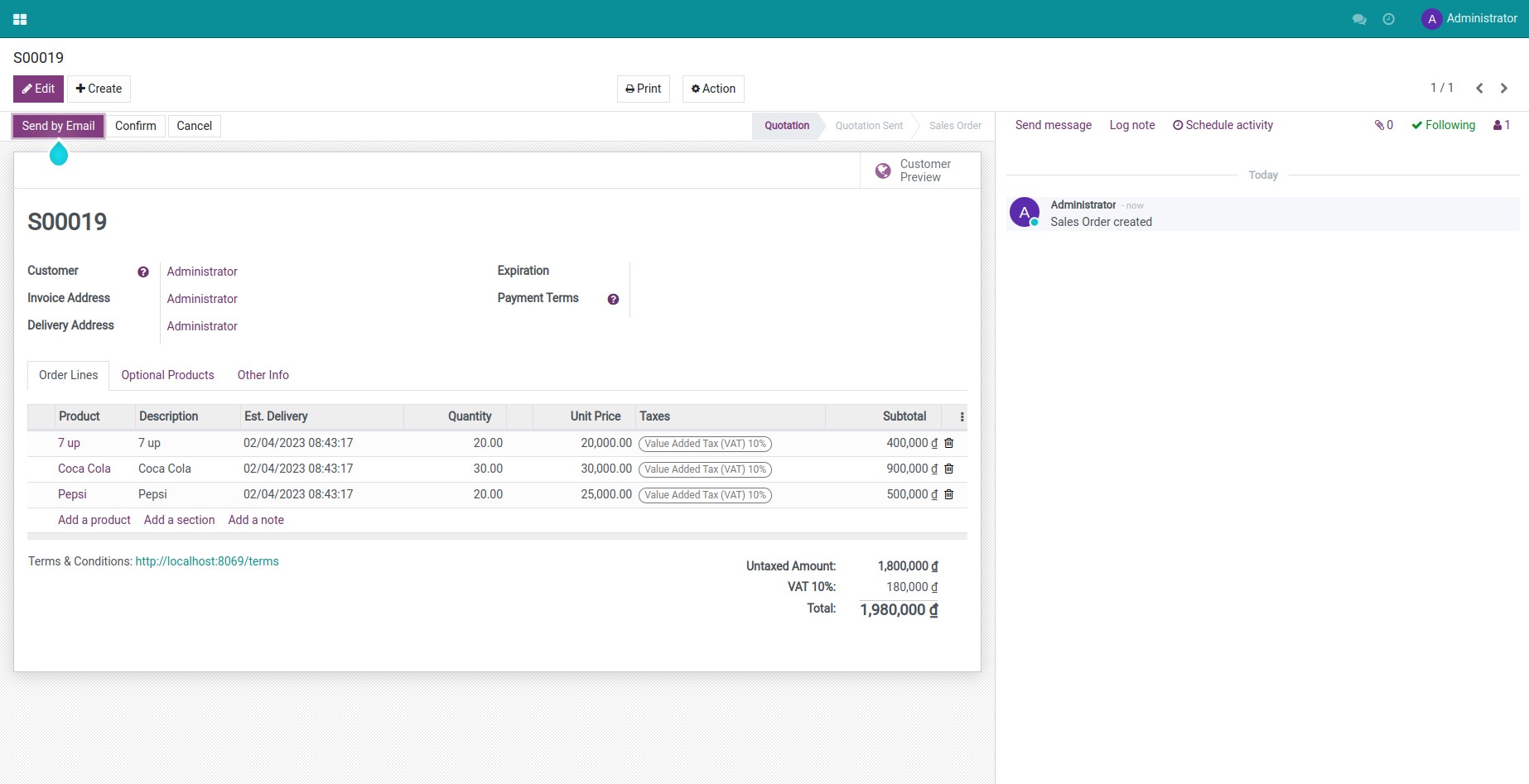This screenshot has width=1529, height=784.
Task: Open the optional columns selector in the order table
Action: click(963, 416)
